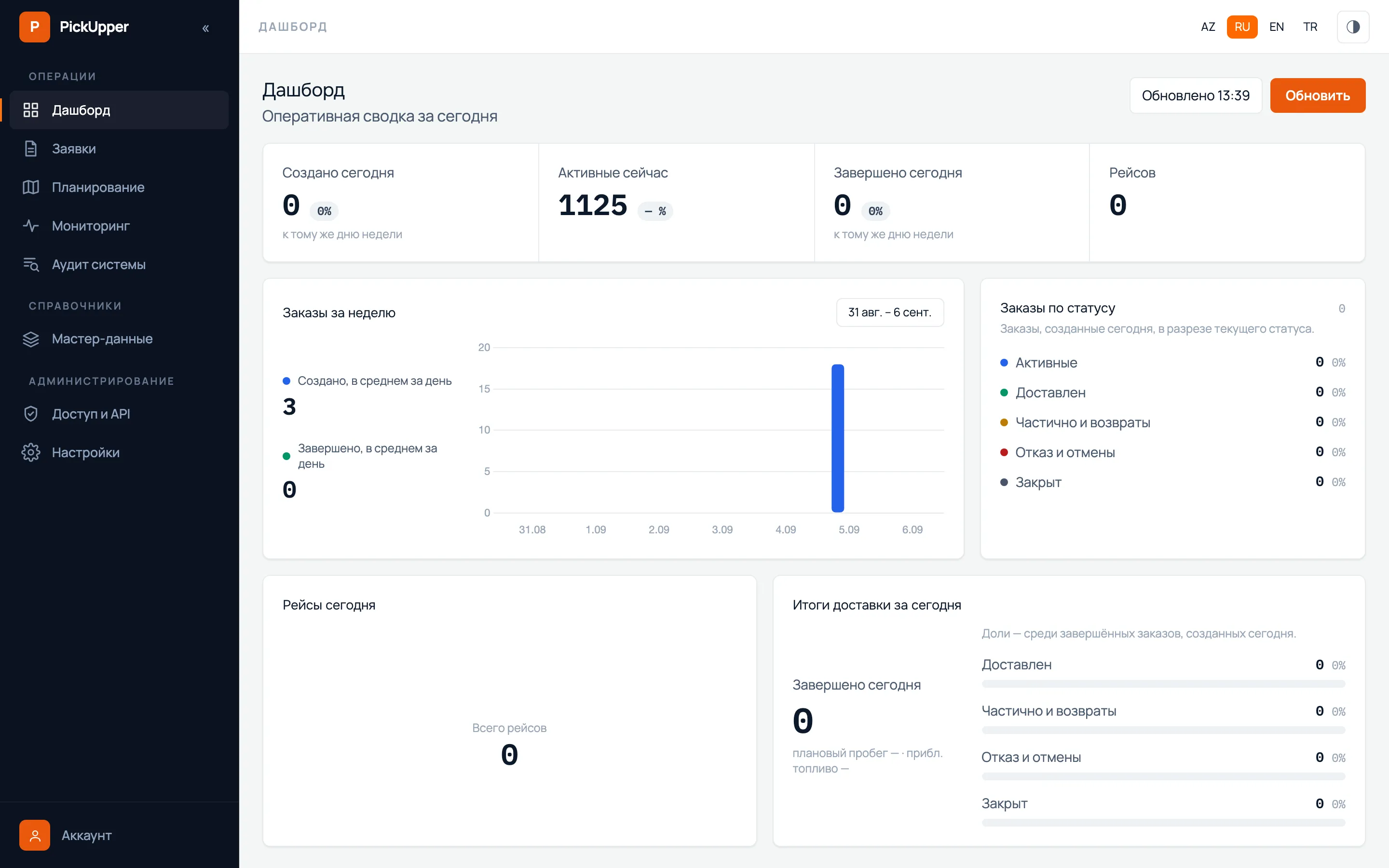Click the Активные сейчас 1125 value
1389x868 pixels.
click(x=592, y=205)
